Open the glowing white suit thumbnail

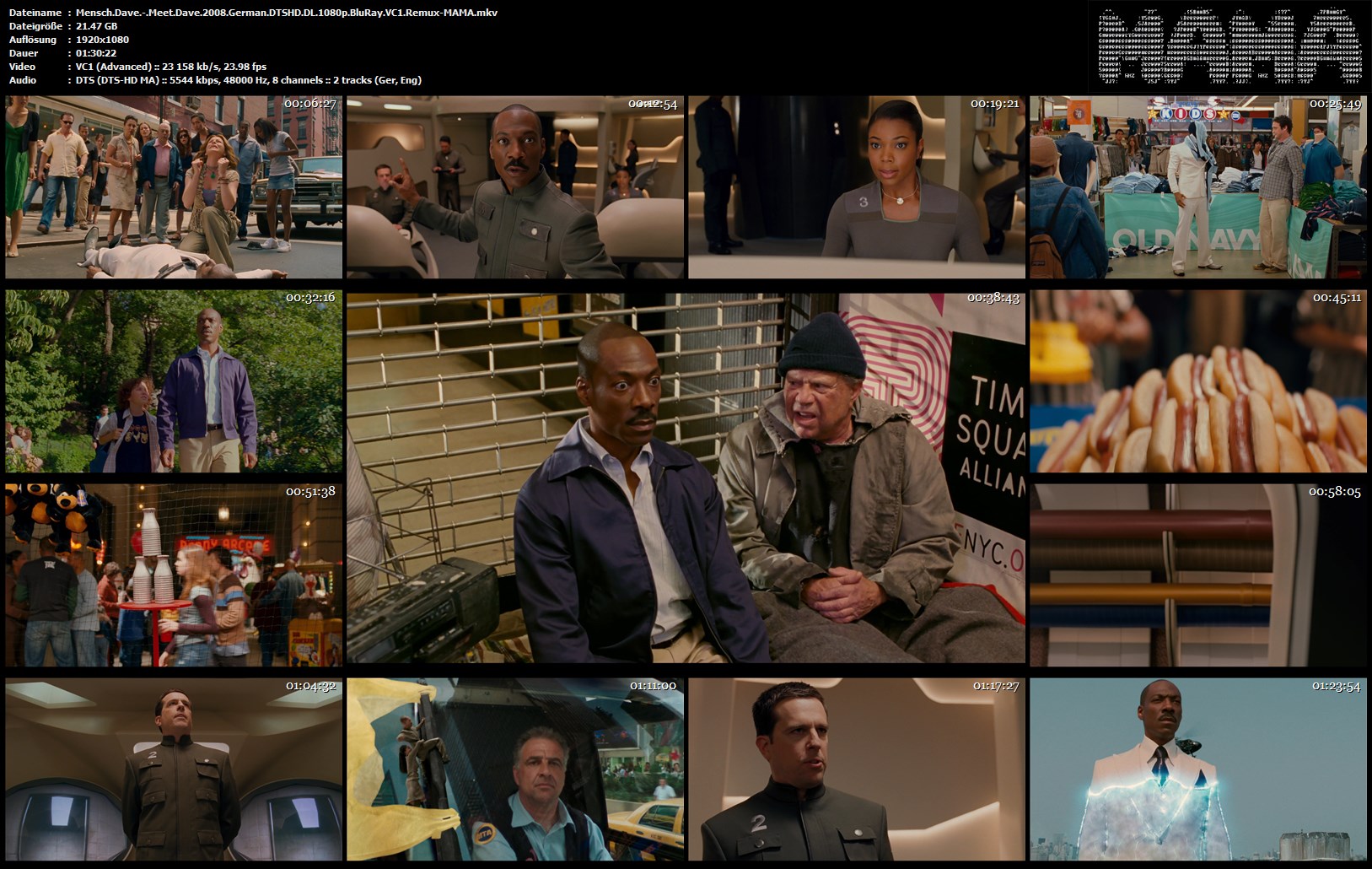(x=1197, y=769)
